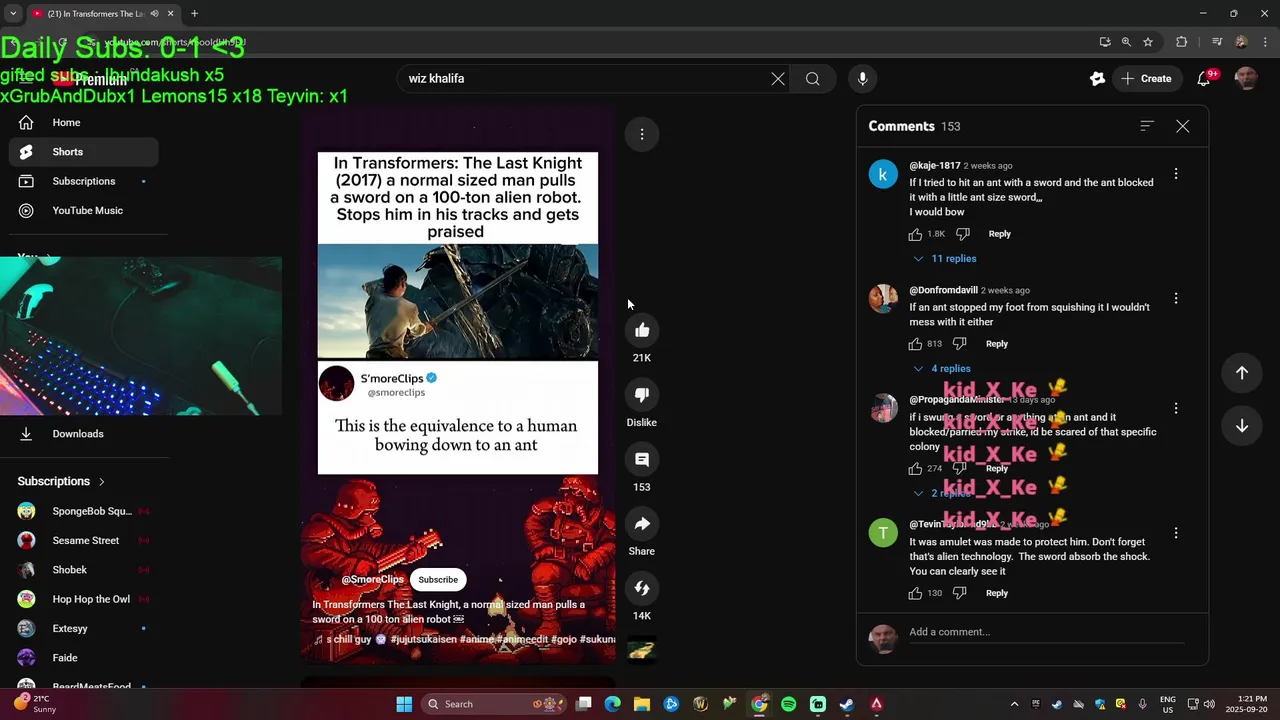The image size is (1280, 720).
Task: Open the YouTube notifications bell
Action: point(1204,79)
